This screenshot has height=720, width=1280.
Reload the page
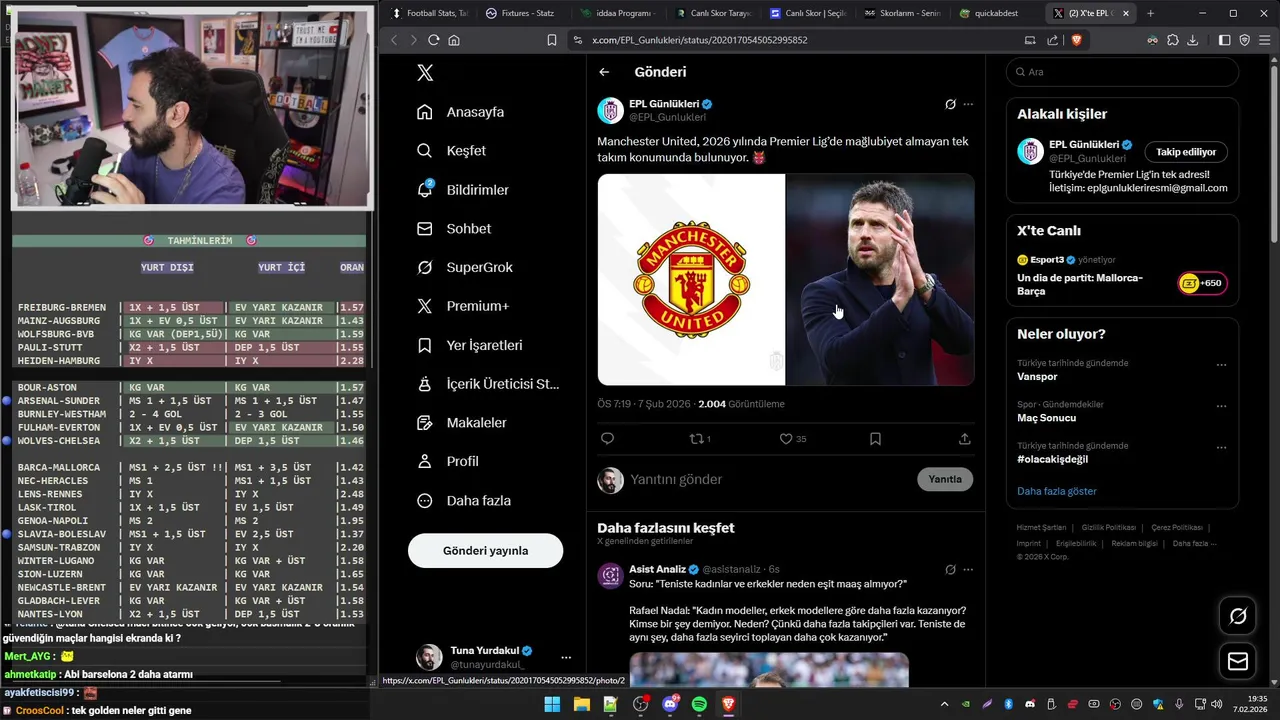[x=433, y=40]
